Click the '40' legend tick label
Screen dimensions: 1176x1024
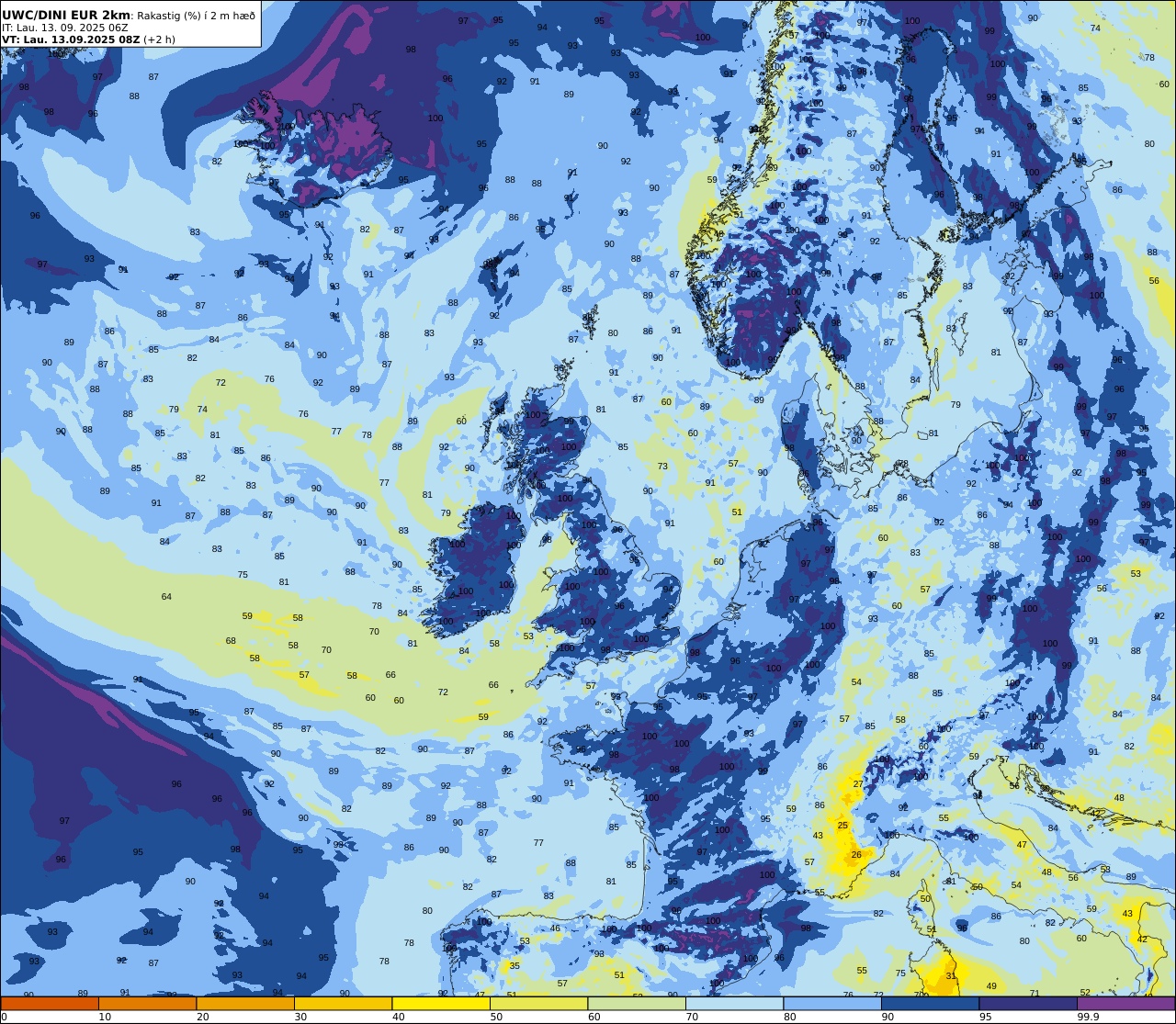(398, 1017)
